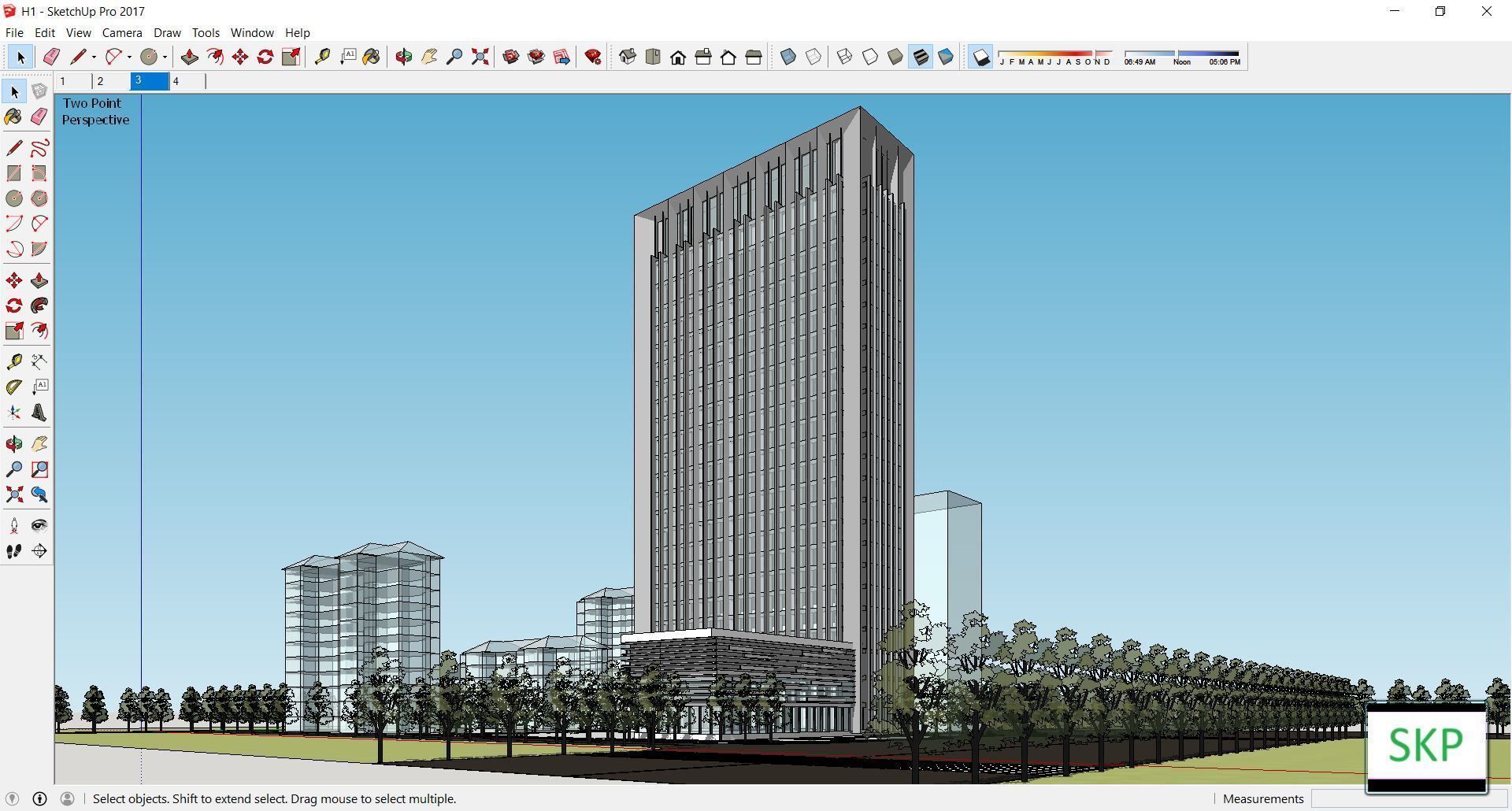
Task: Select the Freehand tool in left toolbar
Action: (x=39, y=148)
